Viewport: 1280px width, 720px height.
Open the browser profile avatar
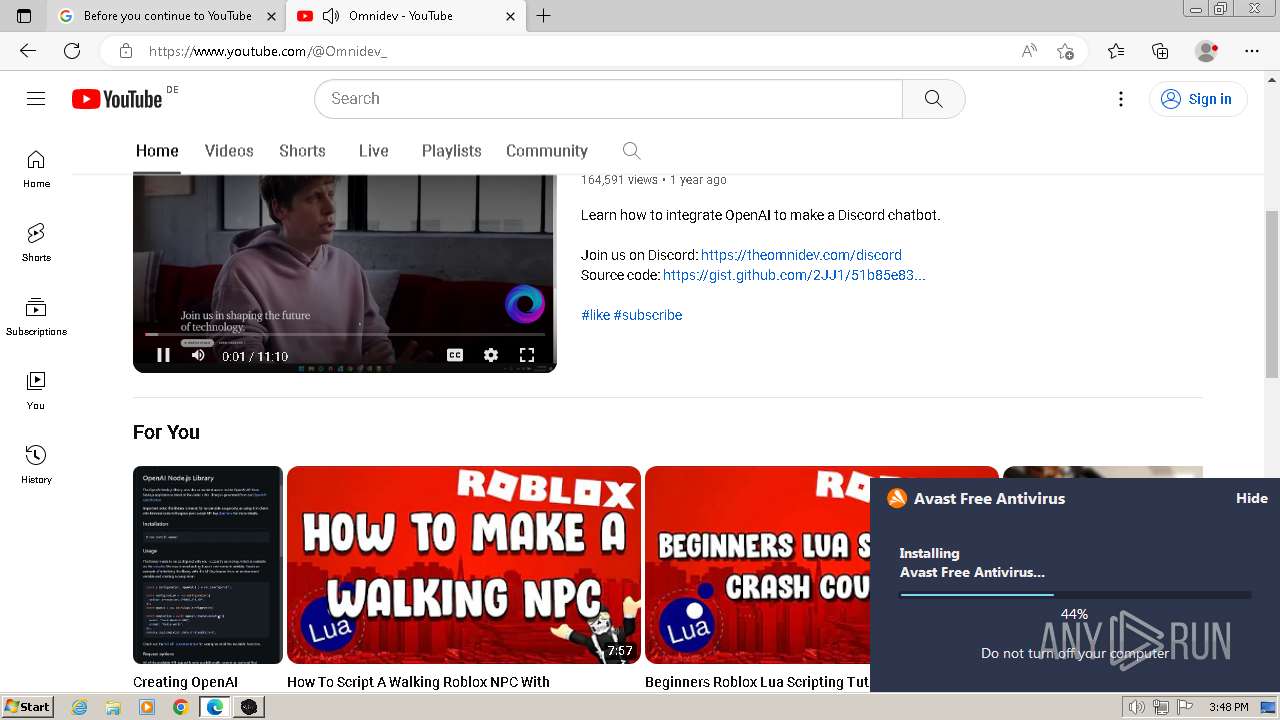pos(1207,51)
